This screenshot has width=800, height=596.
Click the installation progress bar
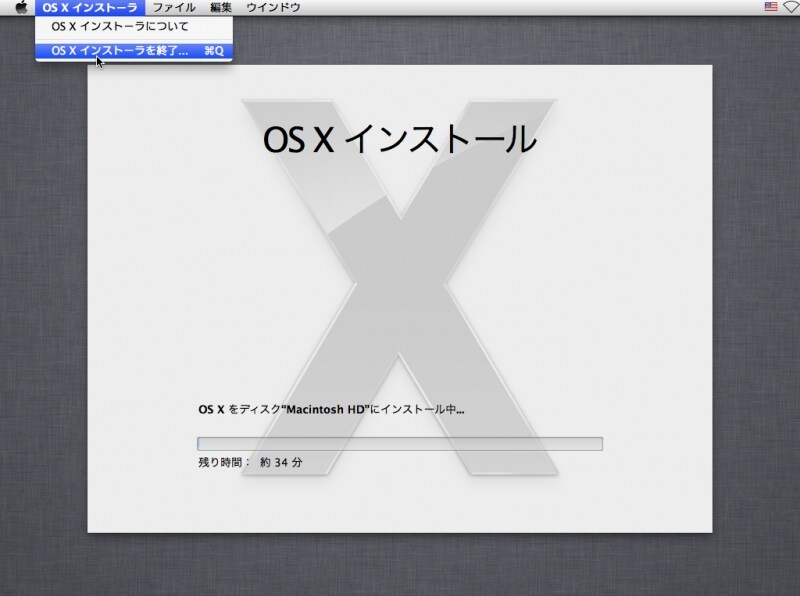click(x=400, y=444)
